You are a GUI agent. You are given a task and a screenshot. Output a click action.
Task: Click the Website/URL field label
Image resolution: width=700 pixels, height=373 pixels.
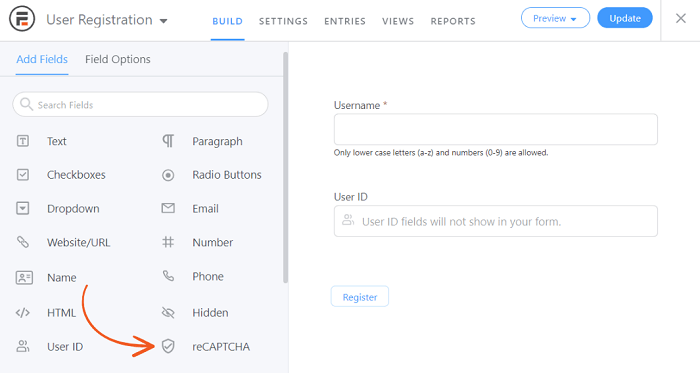(79, 243)
